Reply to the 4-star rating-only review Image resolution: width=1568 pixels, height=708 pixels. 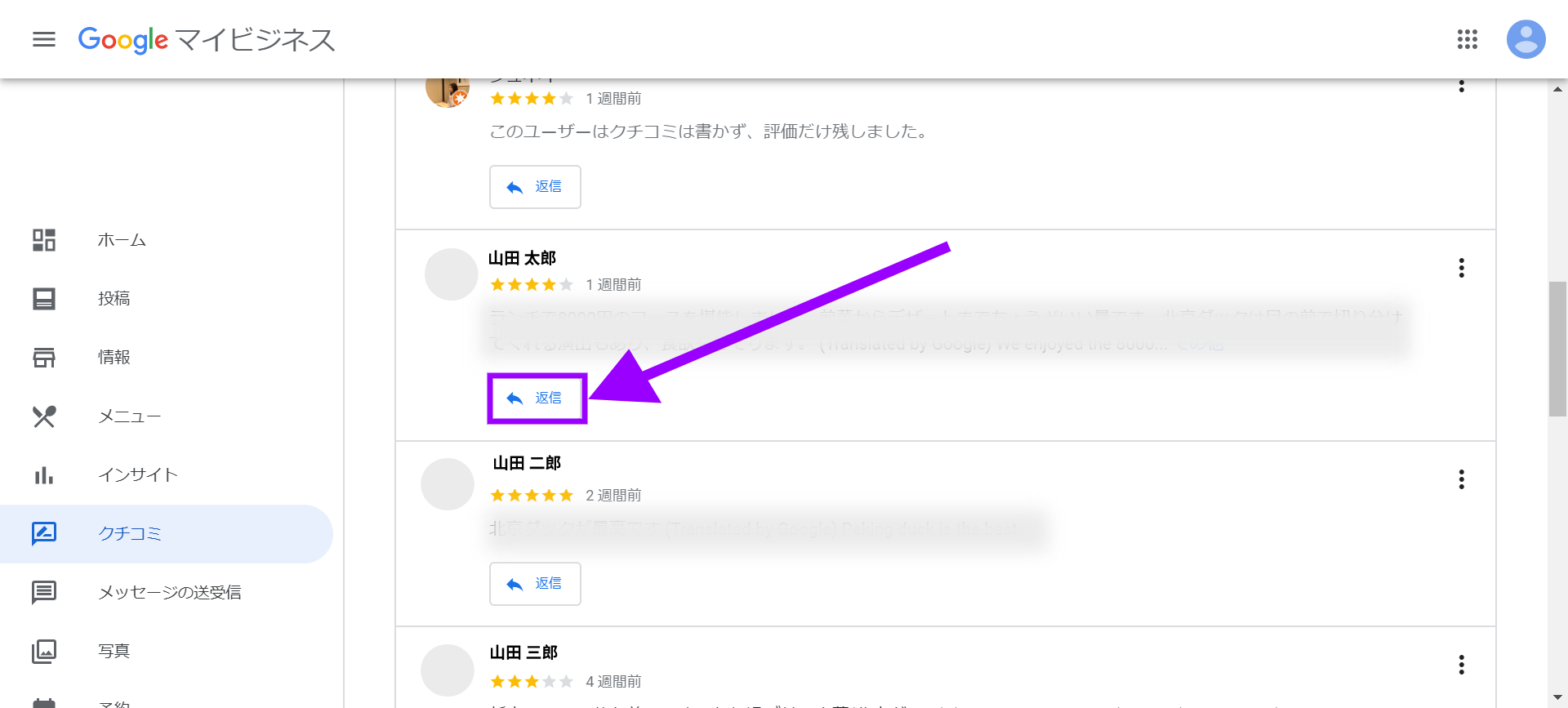click(x=535, y=187)
